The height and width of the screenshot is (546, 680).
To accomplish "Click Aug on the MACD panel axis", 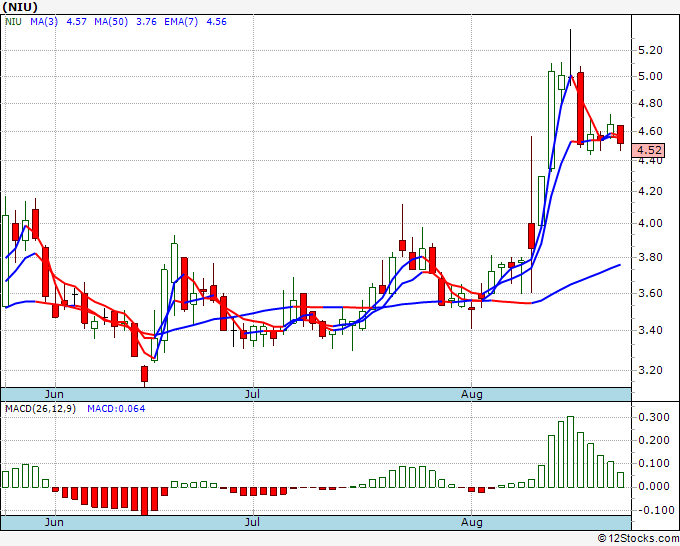I will [x=472, y=522].
